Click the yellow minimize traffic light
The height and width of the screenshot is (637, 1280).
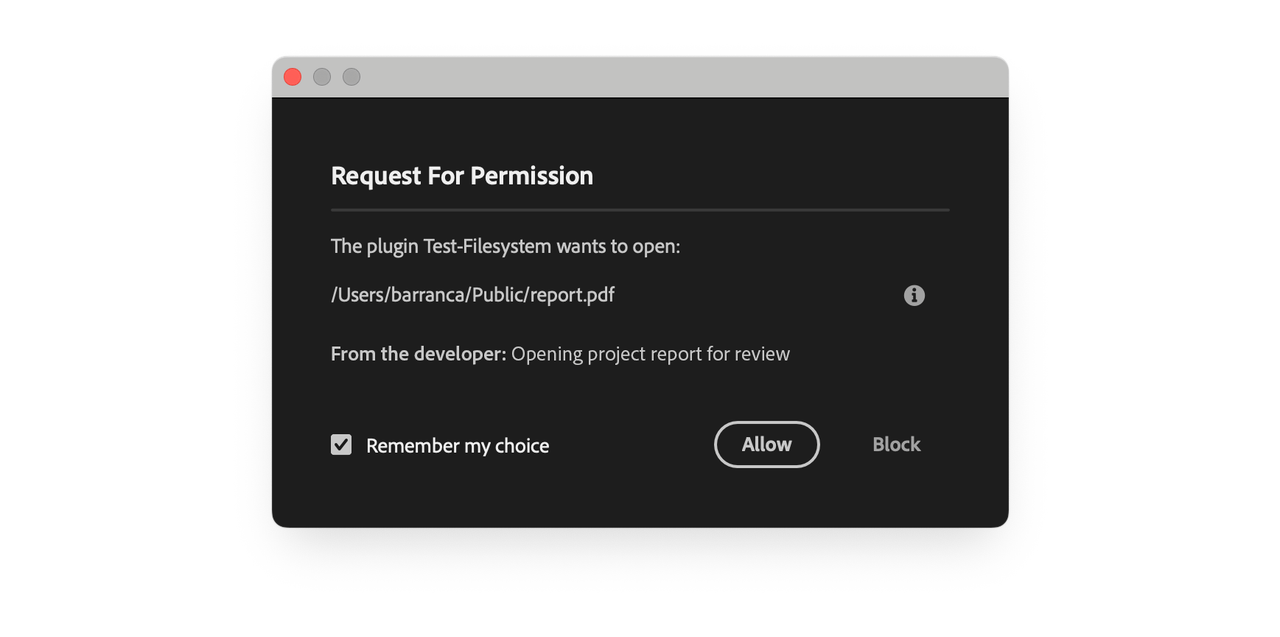[x=321, y=76]
